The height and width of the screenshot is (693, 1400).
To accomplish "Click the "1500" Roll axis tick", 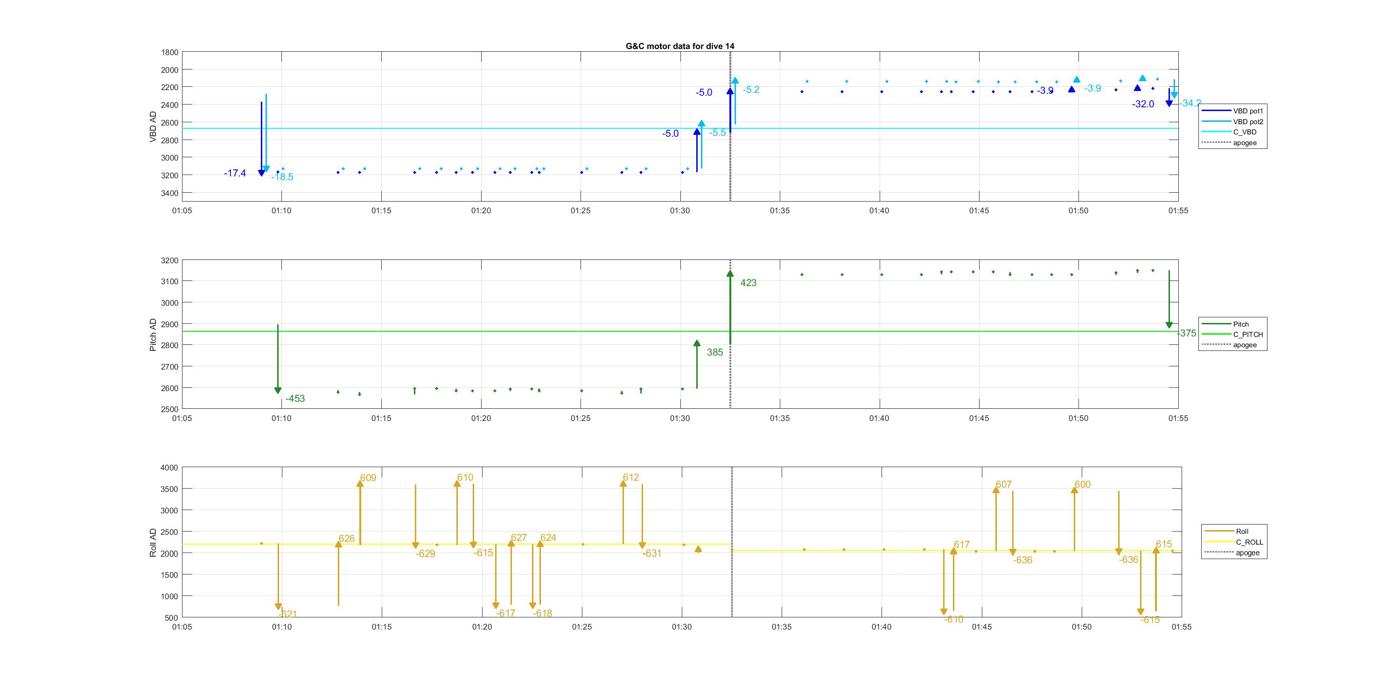I will click(169, 575).
